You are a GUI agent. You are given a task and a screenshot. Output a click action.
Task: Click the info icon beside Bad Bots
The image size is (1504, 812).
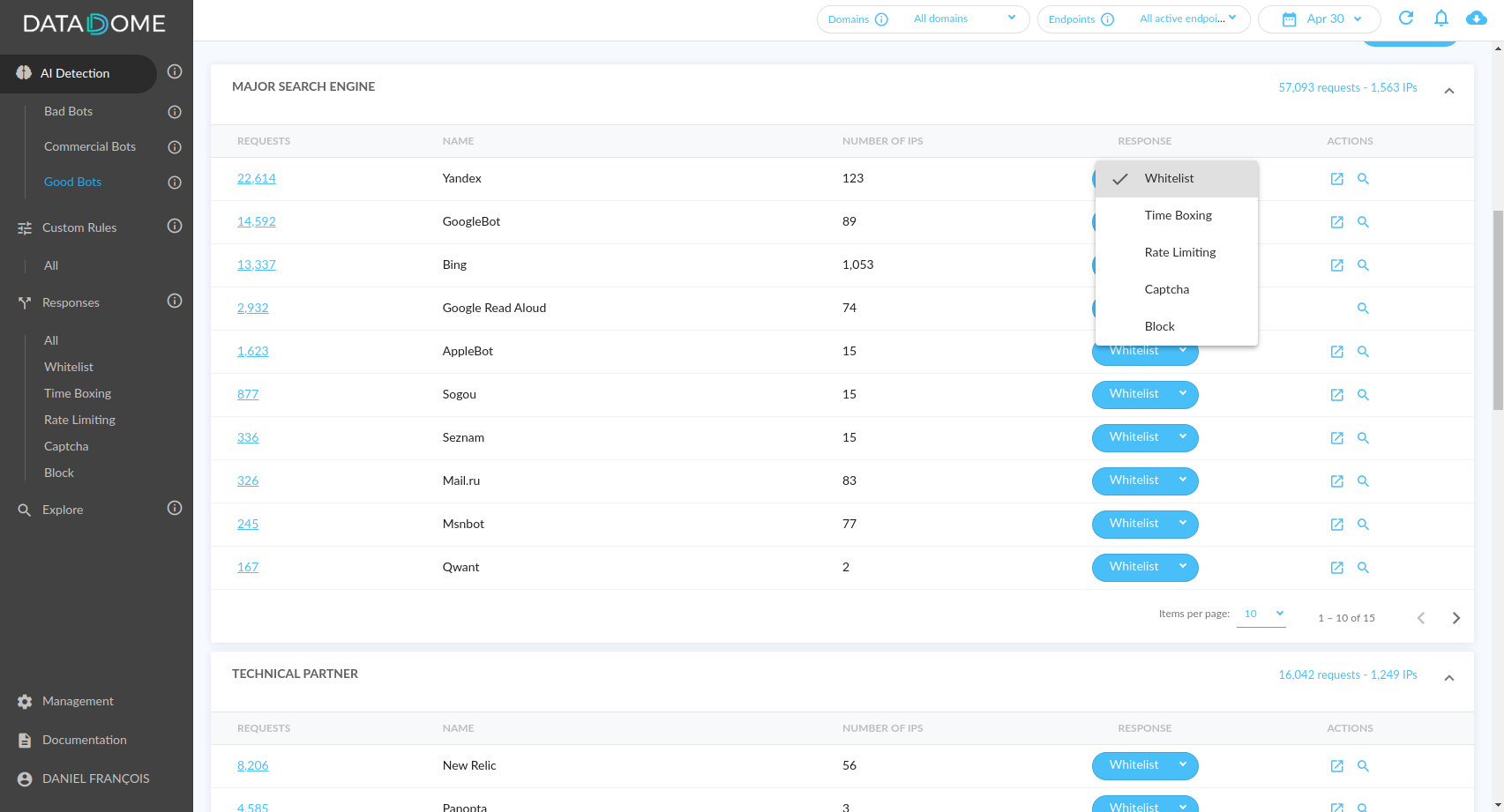click(175, 112)
